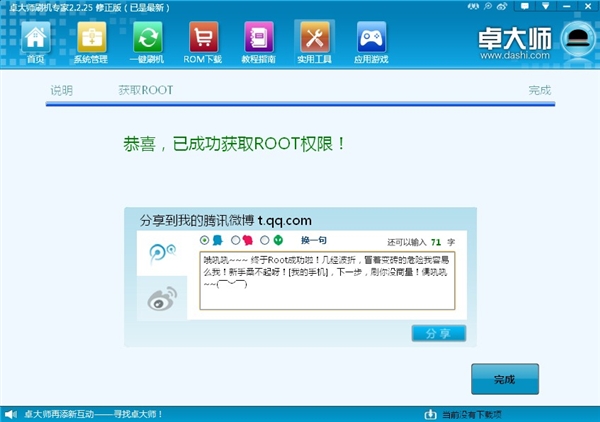The height and width of the screenshot is (422, 600).
Task: Open the ROM下载 download section
Action: coord(203,42)
